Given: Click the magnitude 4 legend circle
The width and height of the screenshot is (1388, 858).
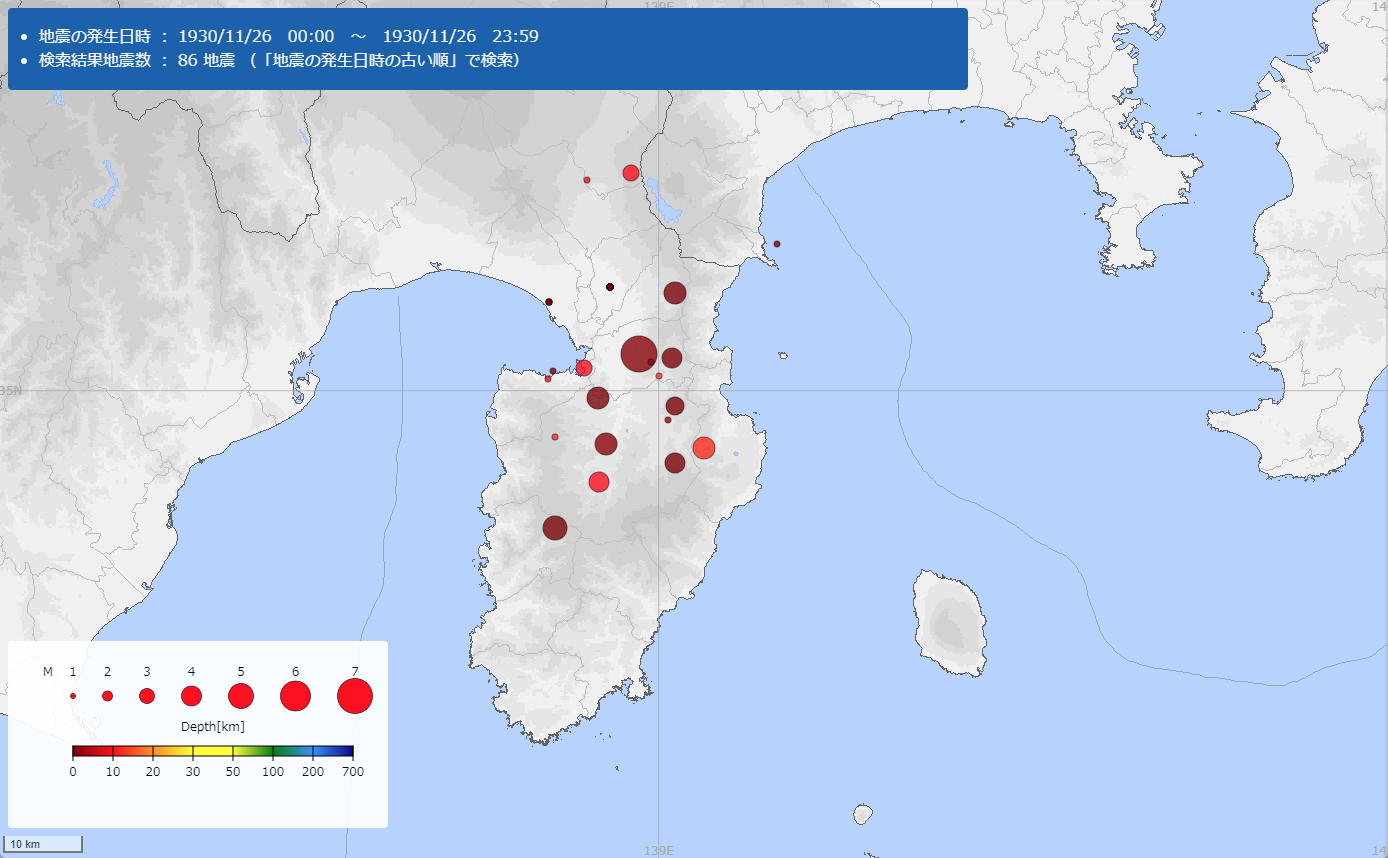Looking at the screenshot, I should (x=191, y=696).
